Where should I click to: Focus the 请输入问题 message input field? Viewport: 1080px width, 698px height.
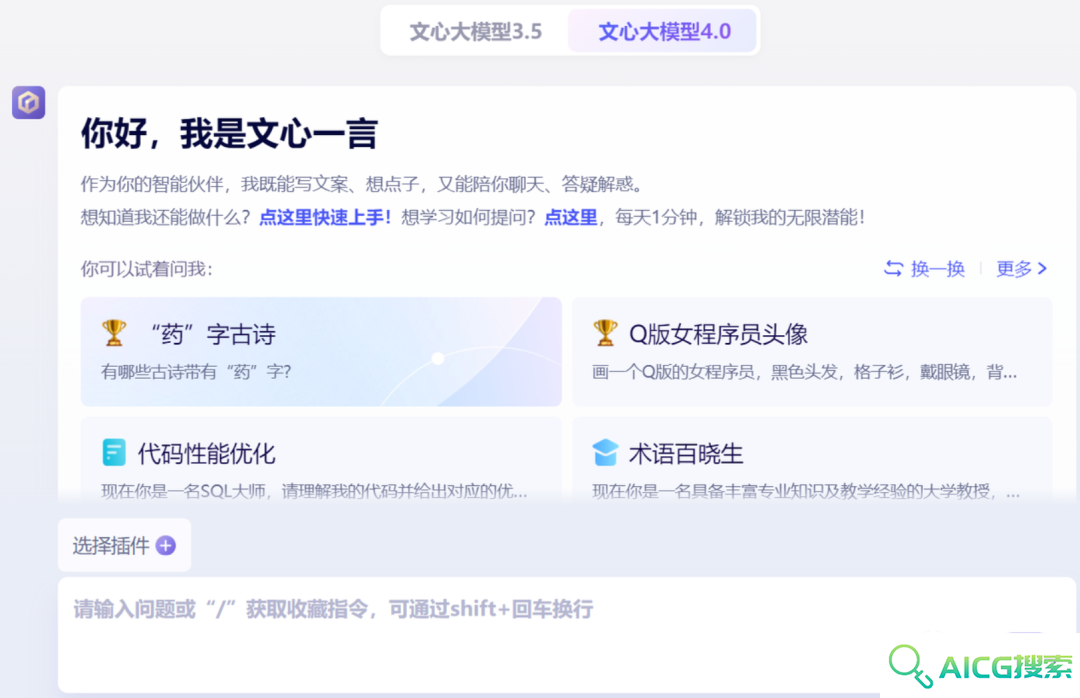[566, 634]
